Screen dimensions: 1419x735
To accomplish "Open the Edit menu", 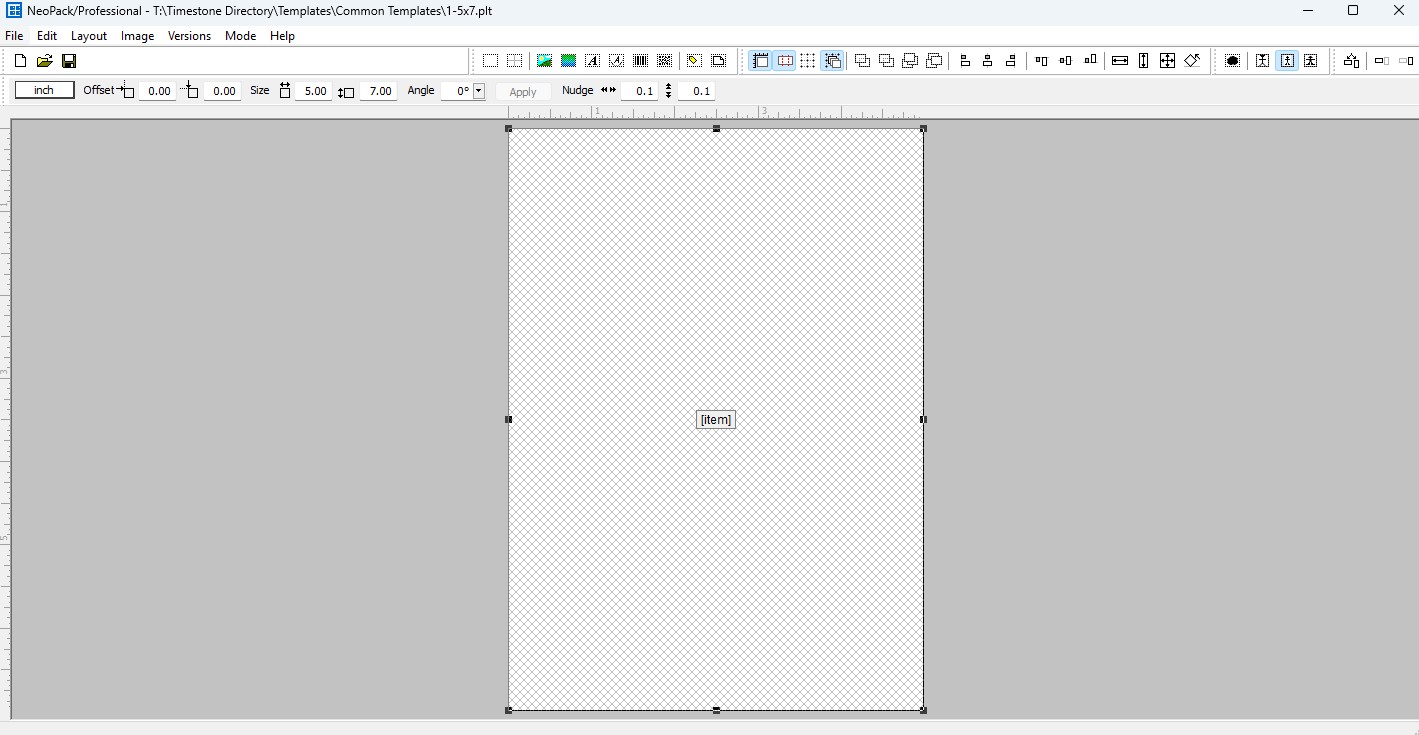I will 47,35.
